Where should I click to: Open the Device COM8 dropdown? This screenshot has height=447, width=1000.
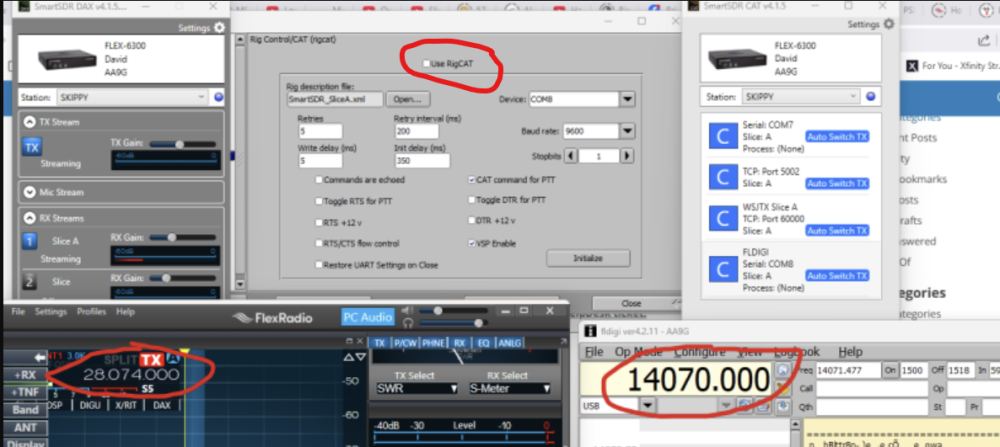coord(628,99)
